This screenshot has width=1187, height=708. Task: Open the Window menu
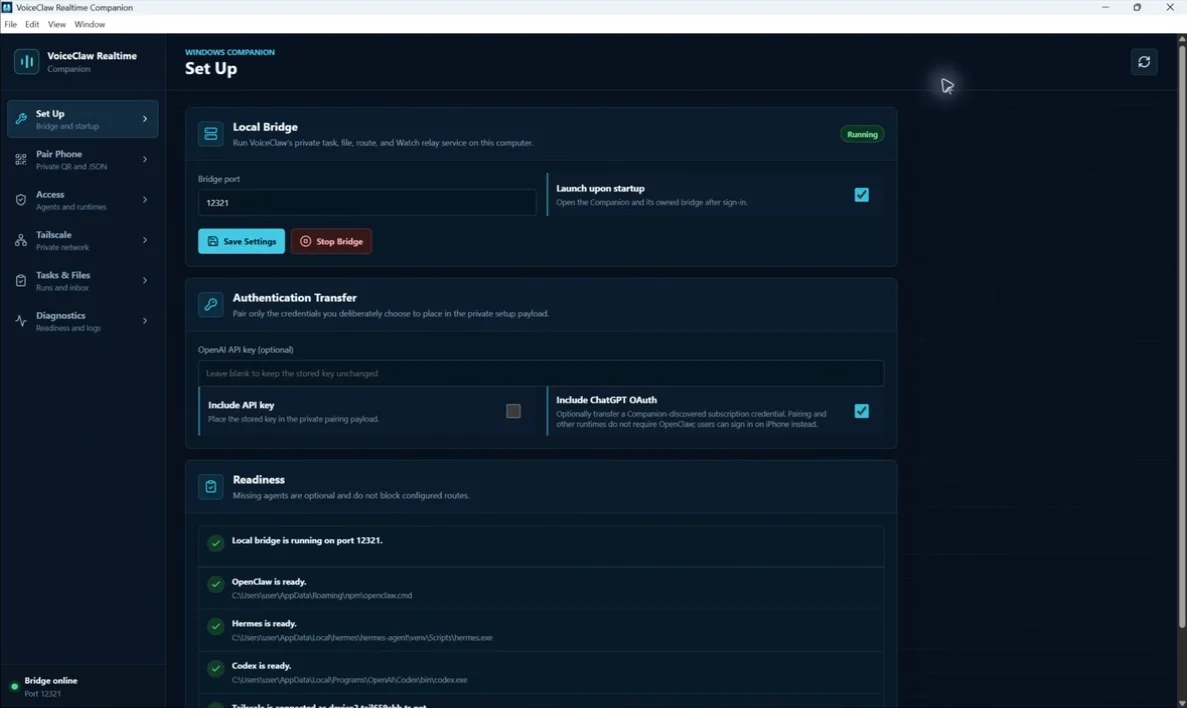point(89,24)
